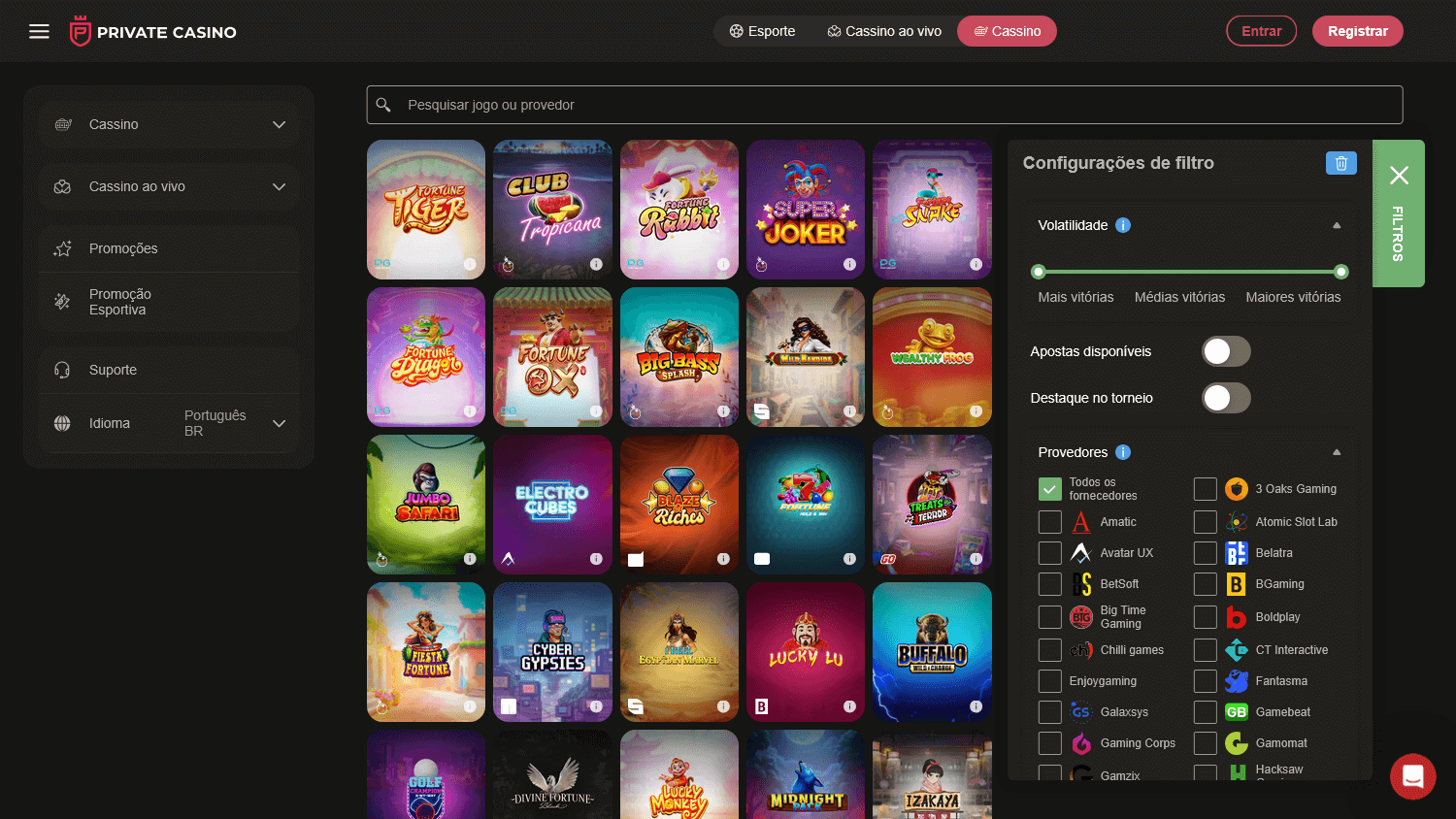Viewport: 1456px width, 819px height.
Task: Click the info icon on Fortune Tiger
Action: pyautogui.click(x=470, y=264)
